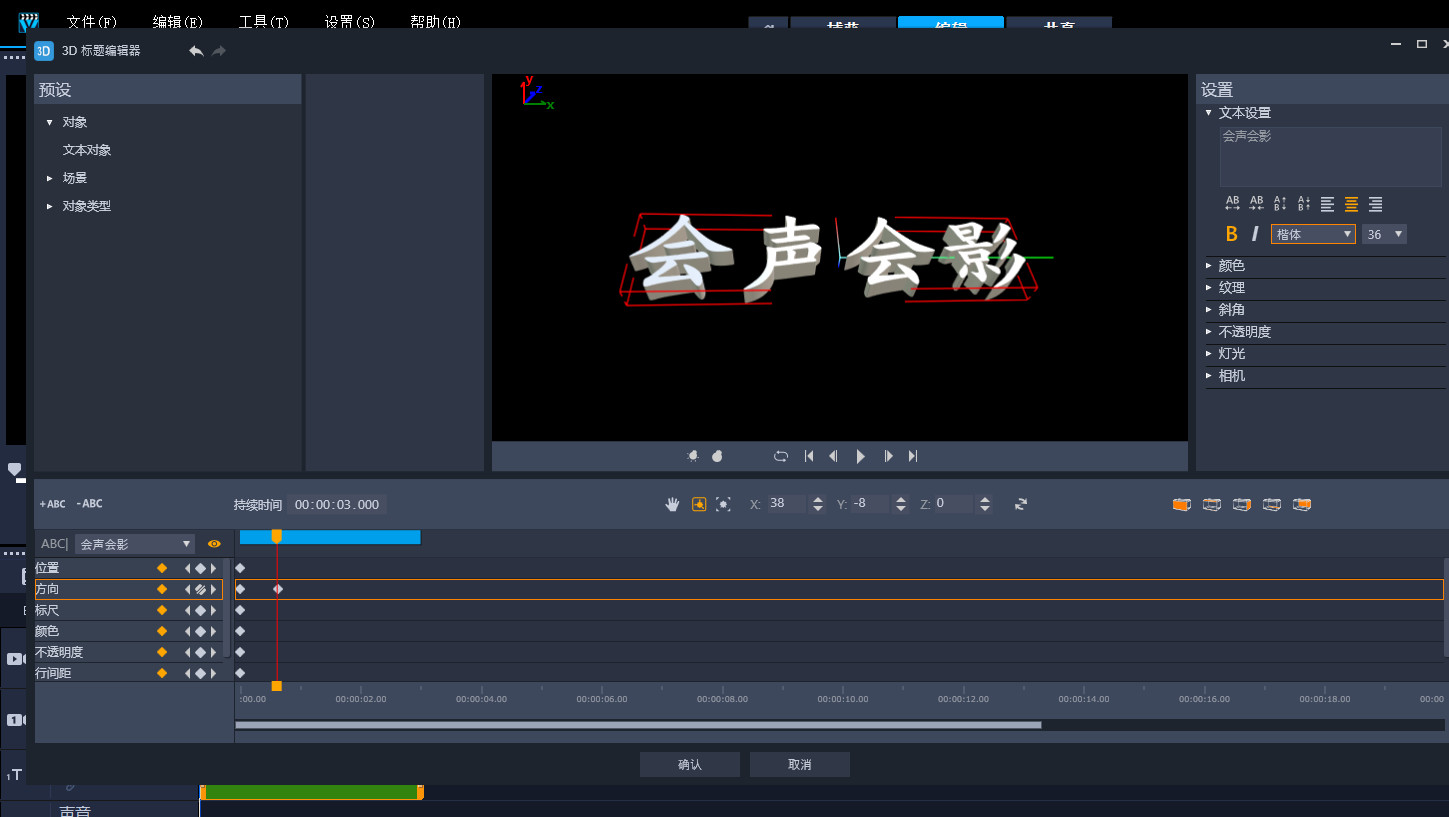
Task: Select 文本对象 in the preset tree
Action: [x=87, y=150]
